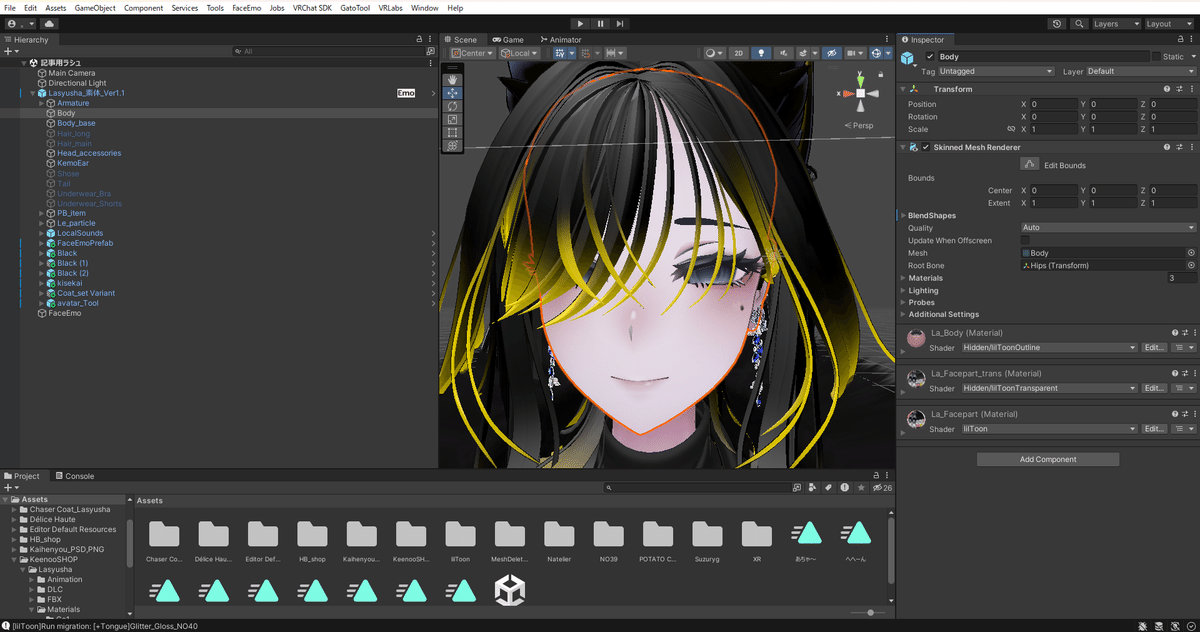1200x632 pixels.
Task: Pick mesh with the Mesh field object picker
Action: pos(1191,253)
